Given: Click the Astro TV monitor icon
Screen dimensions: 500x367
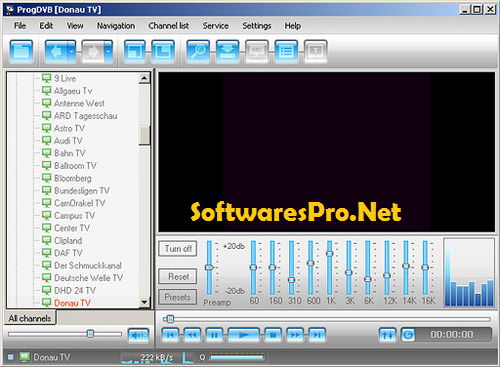Looking at the screenshot, I should (x=46, y=128).
